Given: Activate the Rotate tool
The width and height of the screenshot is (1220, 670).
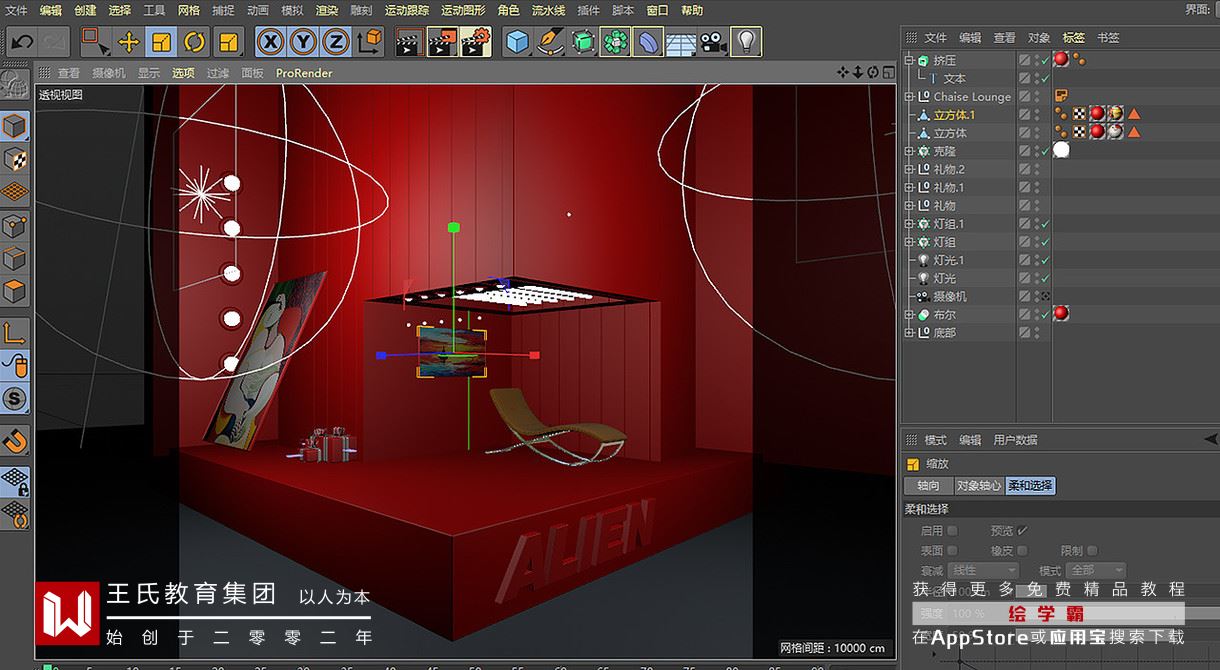Looking at the screenshot, I should point(195,42).
